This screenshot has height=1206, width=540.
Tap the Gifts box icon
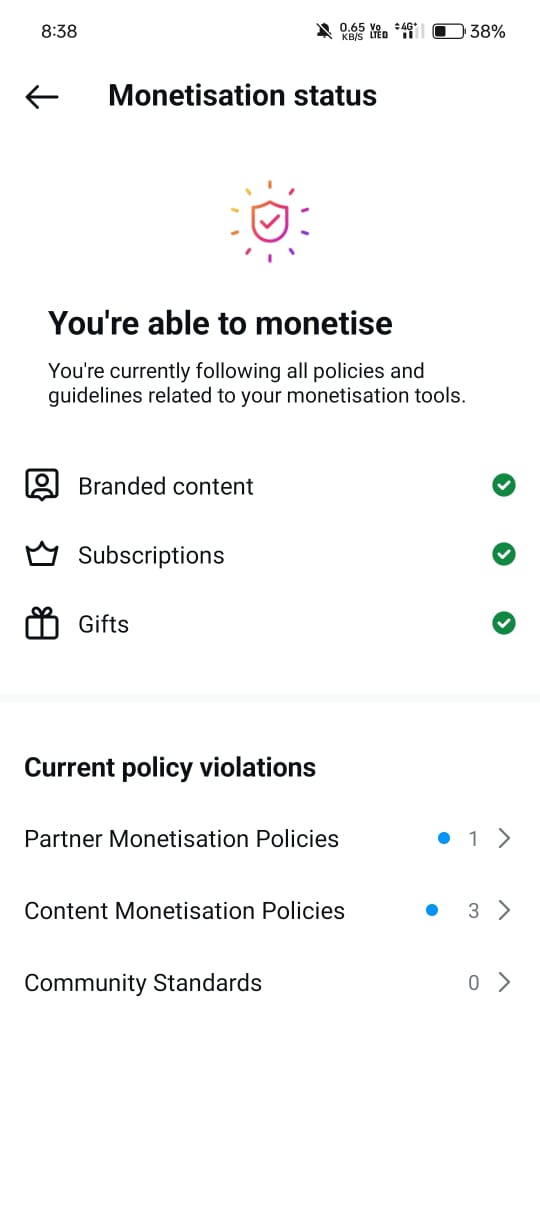42,624
